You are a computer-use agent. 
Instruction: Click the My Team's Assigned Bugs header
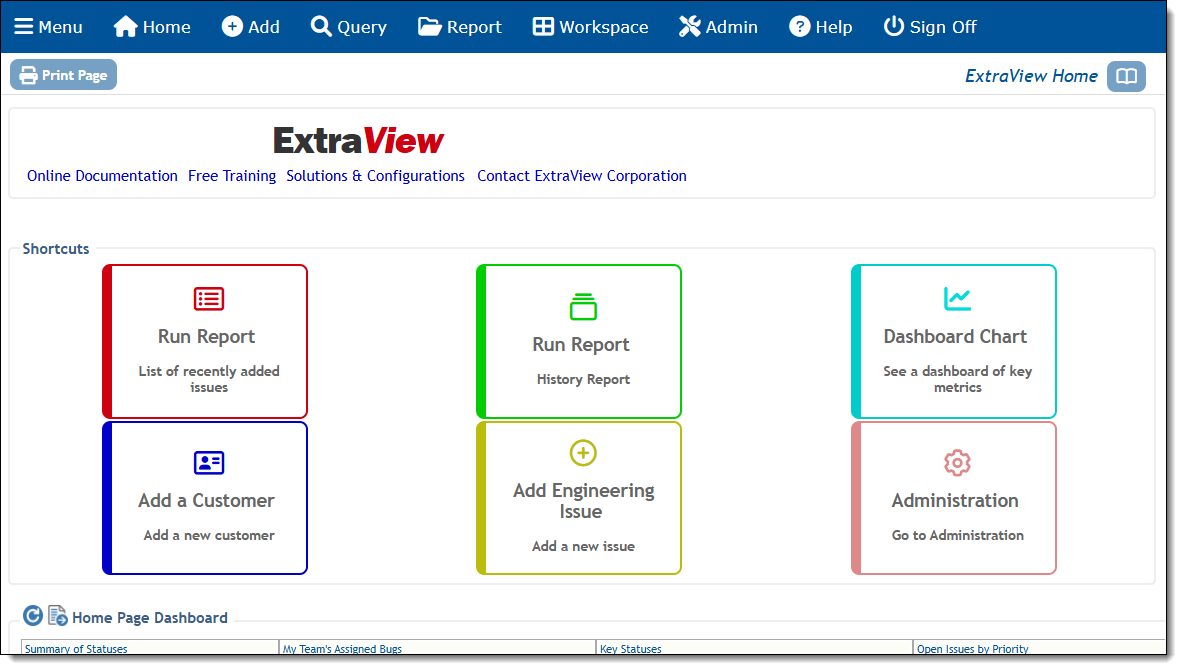coord(342,649)
